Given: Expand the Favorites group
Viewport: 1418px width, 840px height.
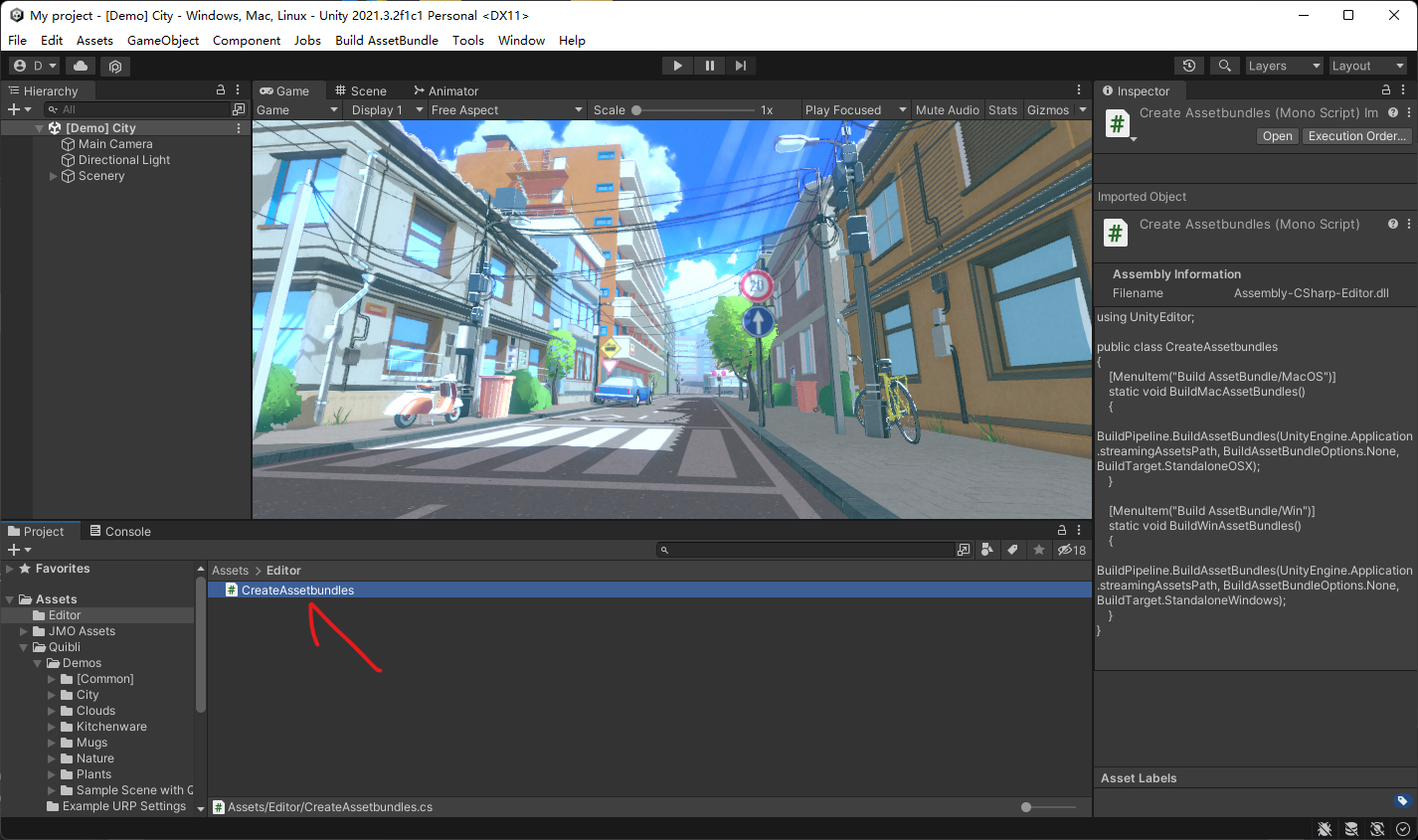Looking at the screenshot, I should click(10, 569).
